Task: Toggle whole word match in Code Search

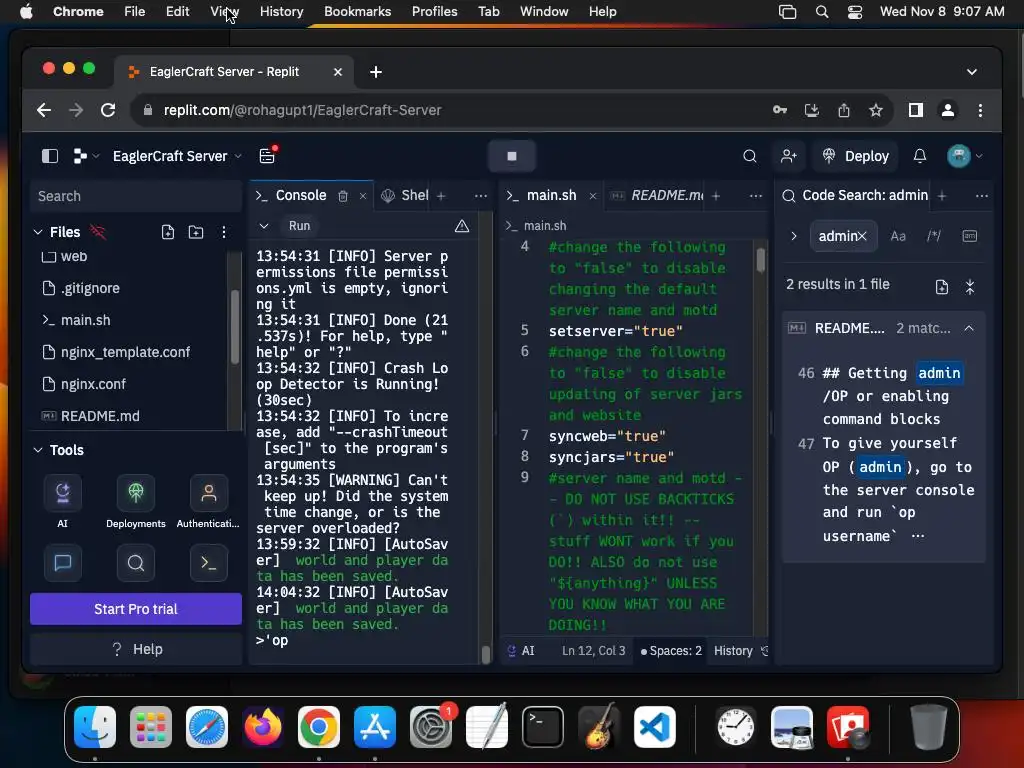Action: (970, 236)
